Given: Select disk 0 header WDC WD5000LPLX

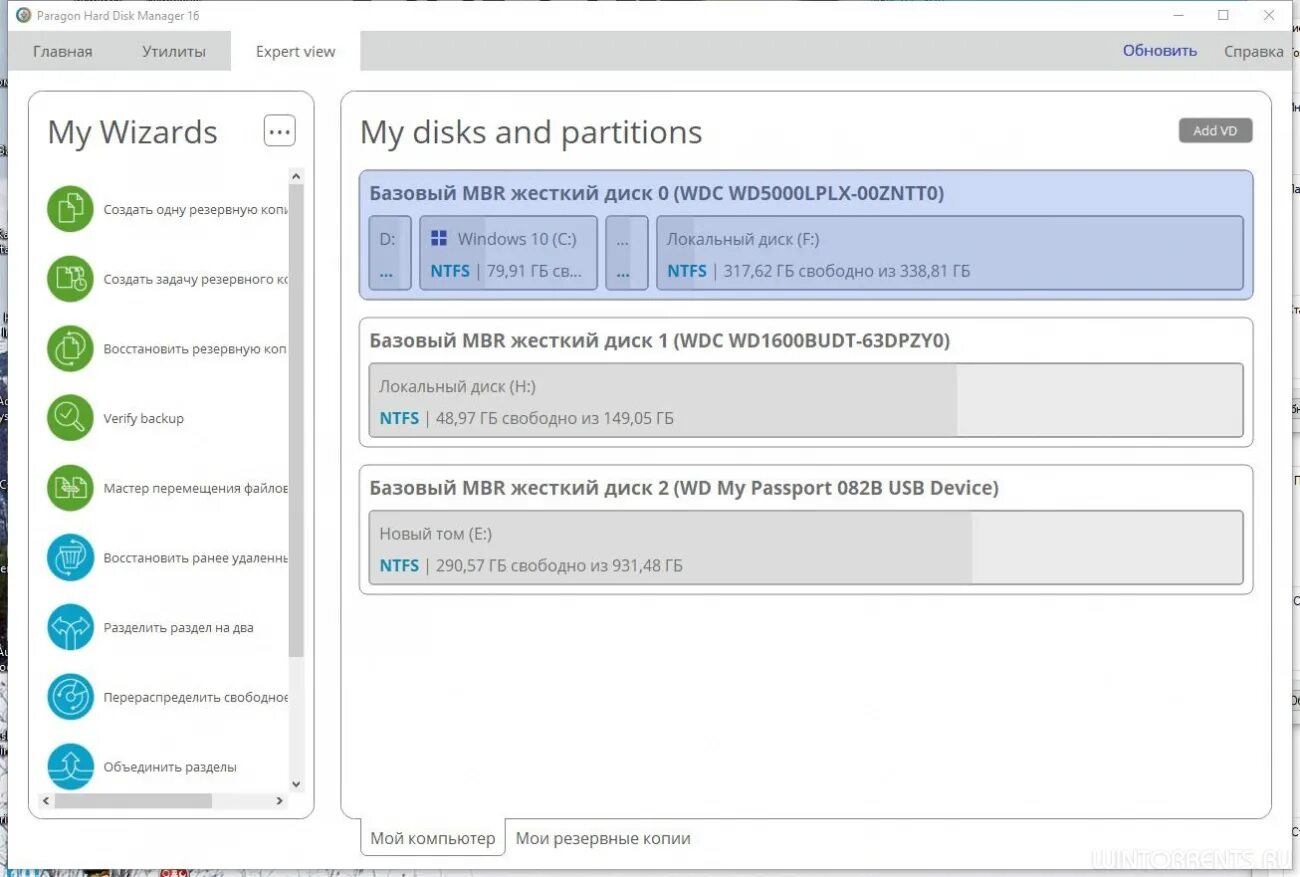Looking at the screenshot, I should pyautogui.click(x=657, y=193).
